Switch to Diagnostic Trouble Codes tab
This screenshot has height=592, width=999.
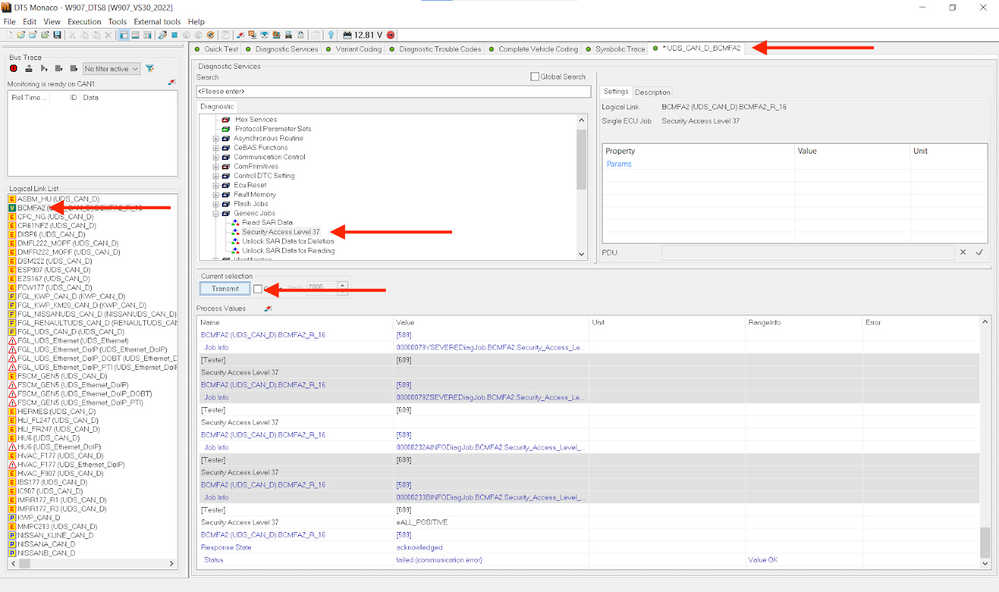point(436,49)
